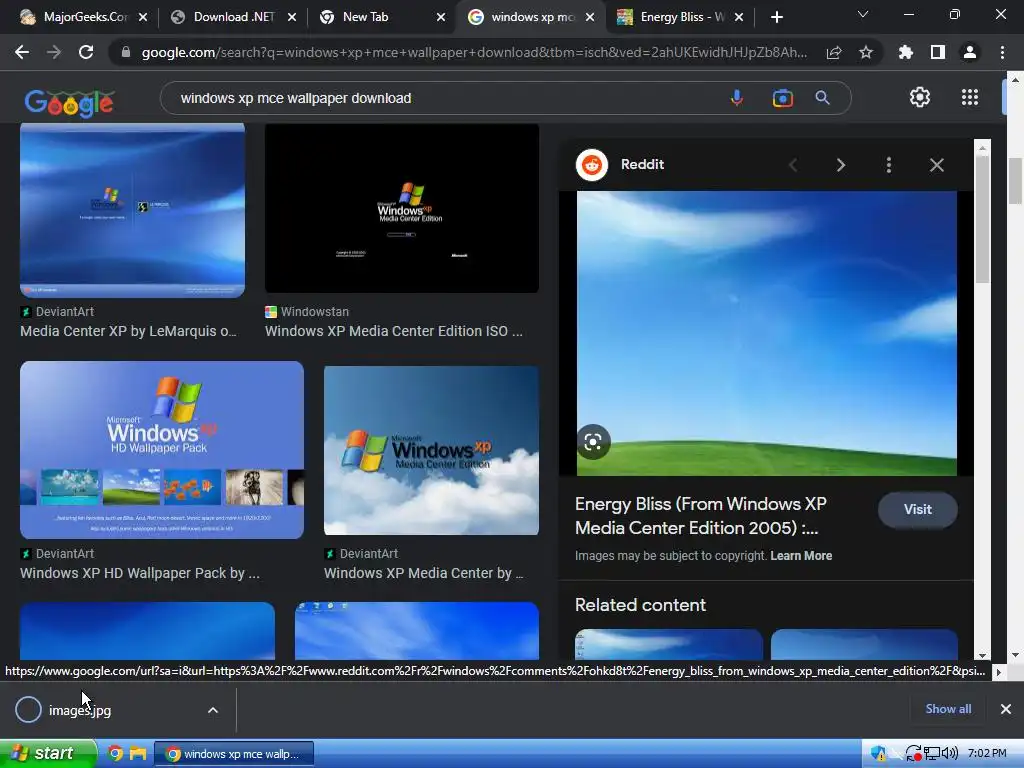Select the Chrome window taskbar button
The width and height of the screenshot is (1024, 768).
(x=234, y=754)
